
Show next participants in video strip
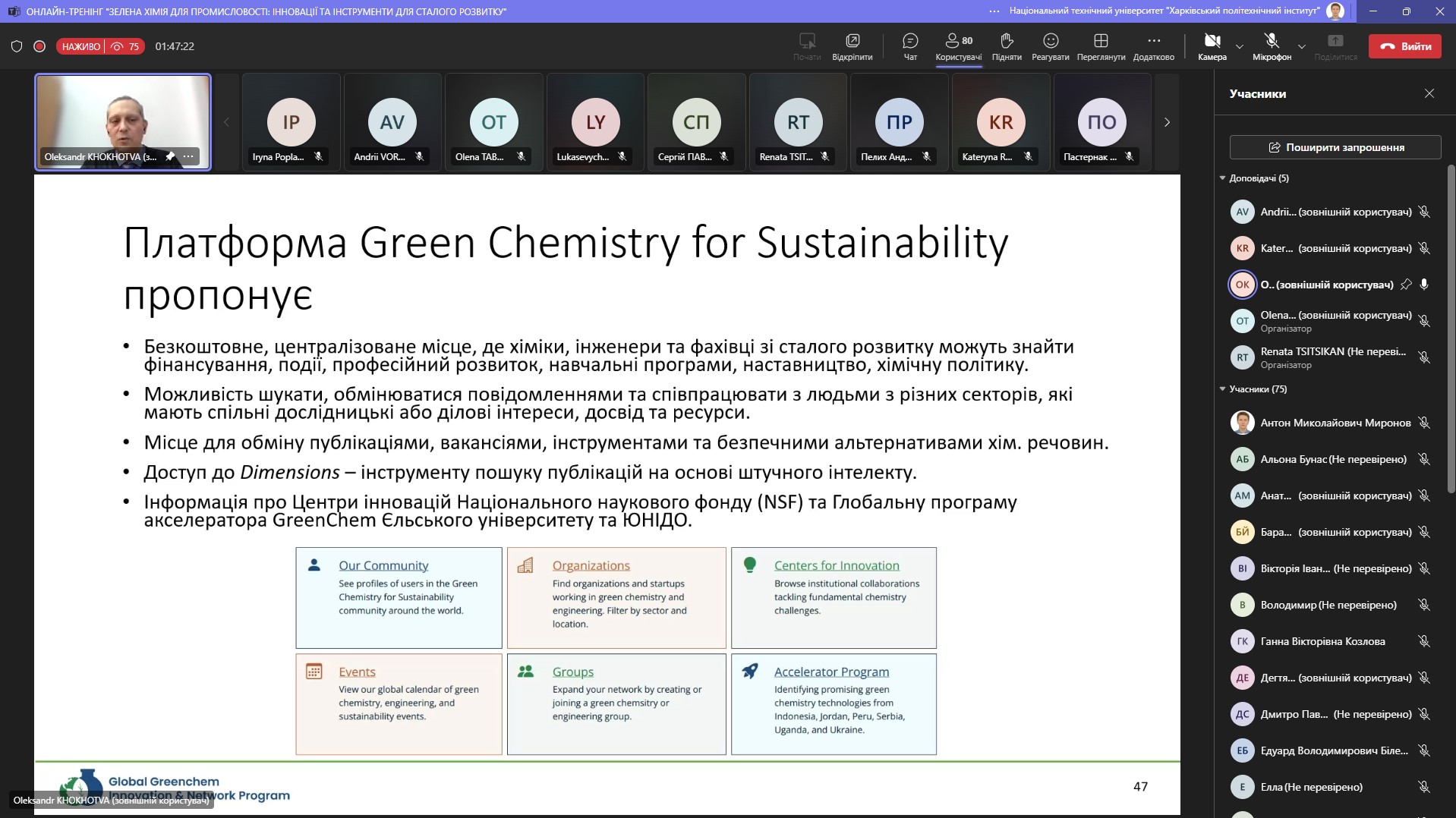pyautogui.click(x=1167, y=122)
